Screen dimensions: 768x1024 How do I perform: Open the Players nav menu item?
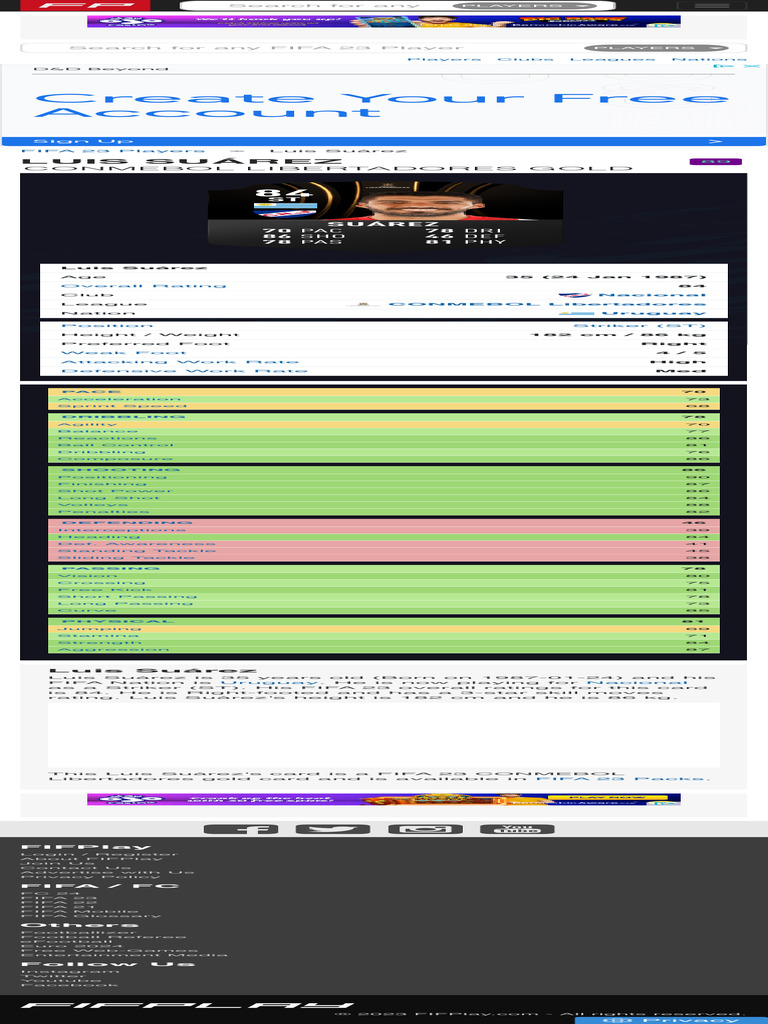click(x=444, y=59)
